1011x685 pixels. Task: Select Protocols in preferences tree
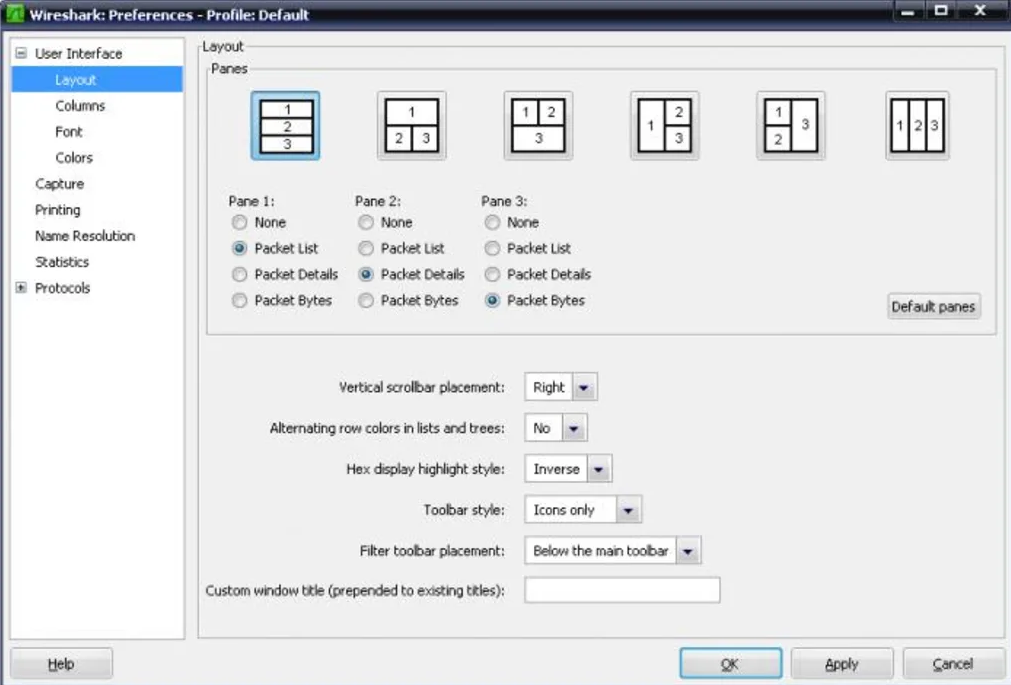[63, 288]
